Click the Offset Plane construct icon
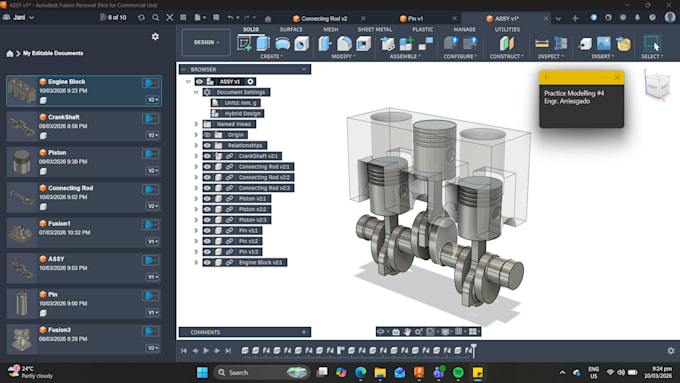This screenshot has height=383, width=680. pyautogui.click(x=507, y=43)
